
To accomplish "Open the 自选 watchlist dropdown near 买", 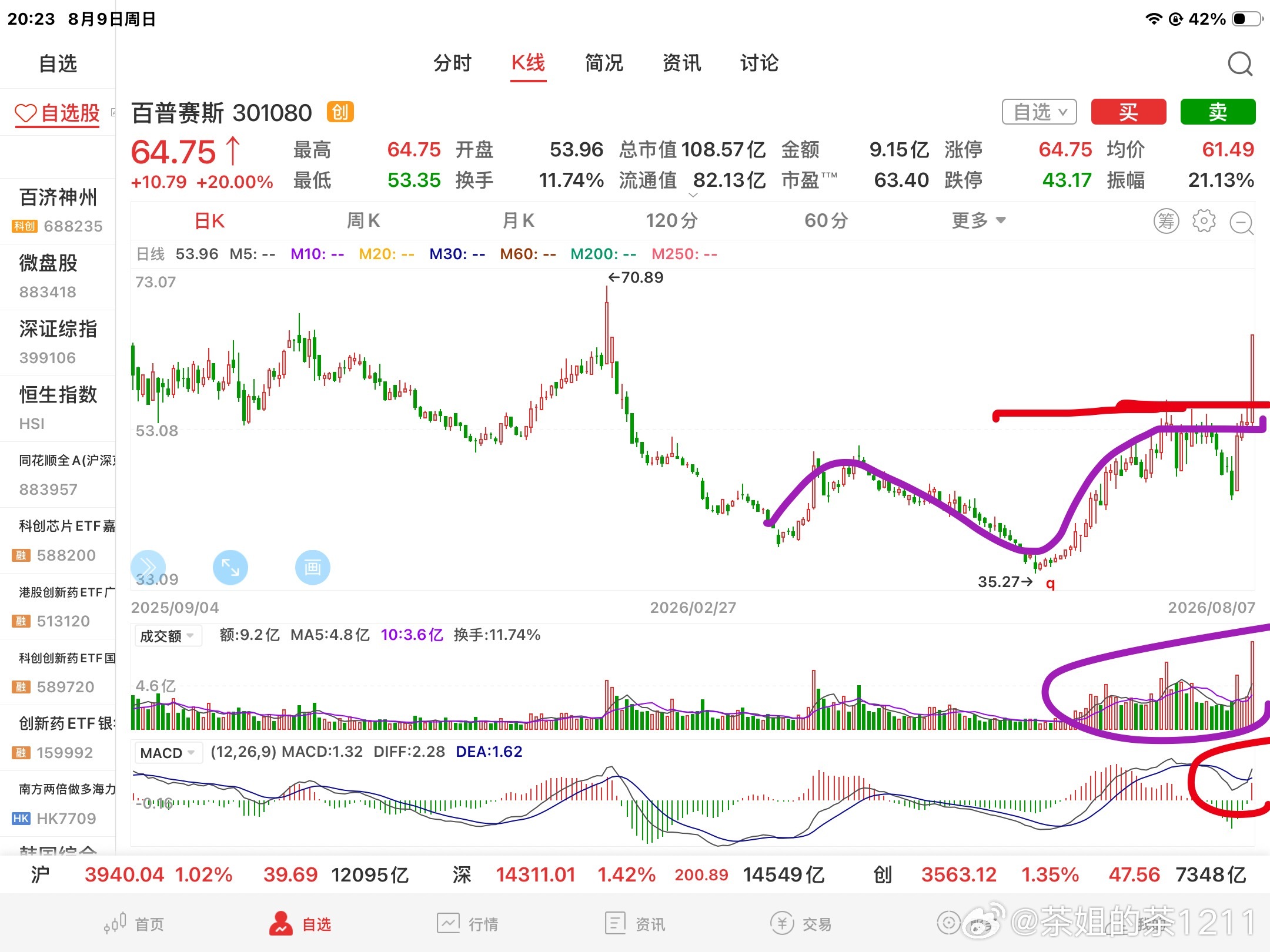I will [x=1039, y=112].
